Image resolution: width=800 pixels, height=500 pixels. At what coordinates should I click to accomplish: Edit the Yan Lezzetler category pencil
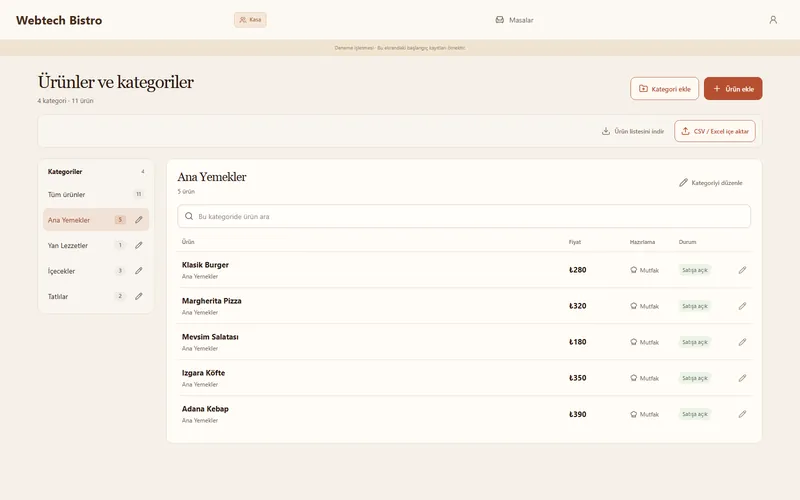(x=139, y=245)
